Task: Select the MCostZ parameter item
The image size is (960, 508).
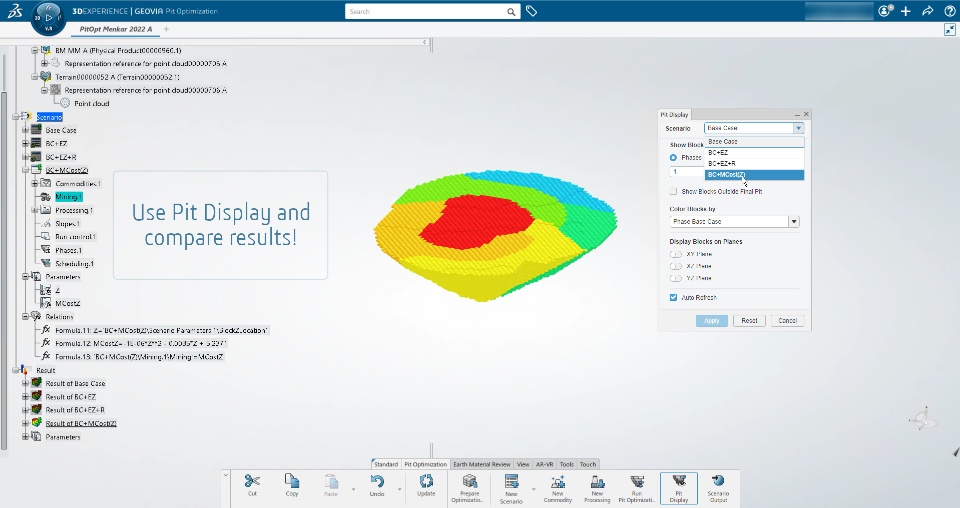Action: pyautogui.click(x=67, y=304)
